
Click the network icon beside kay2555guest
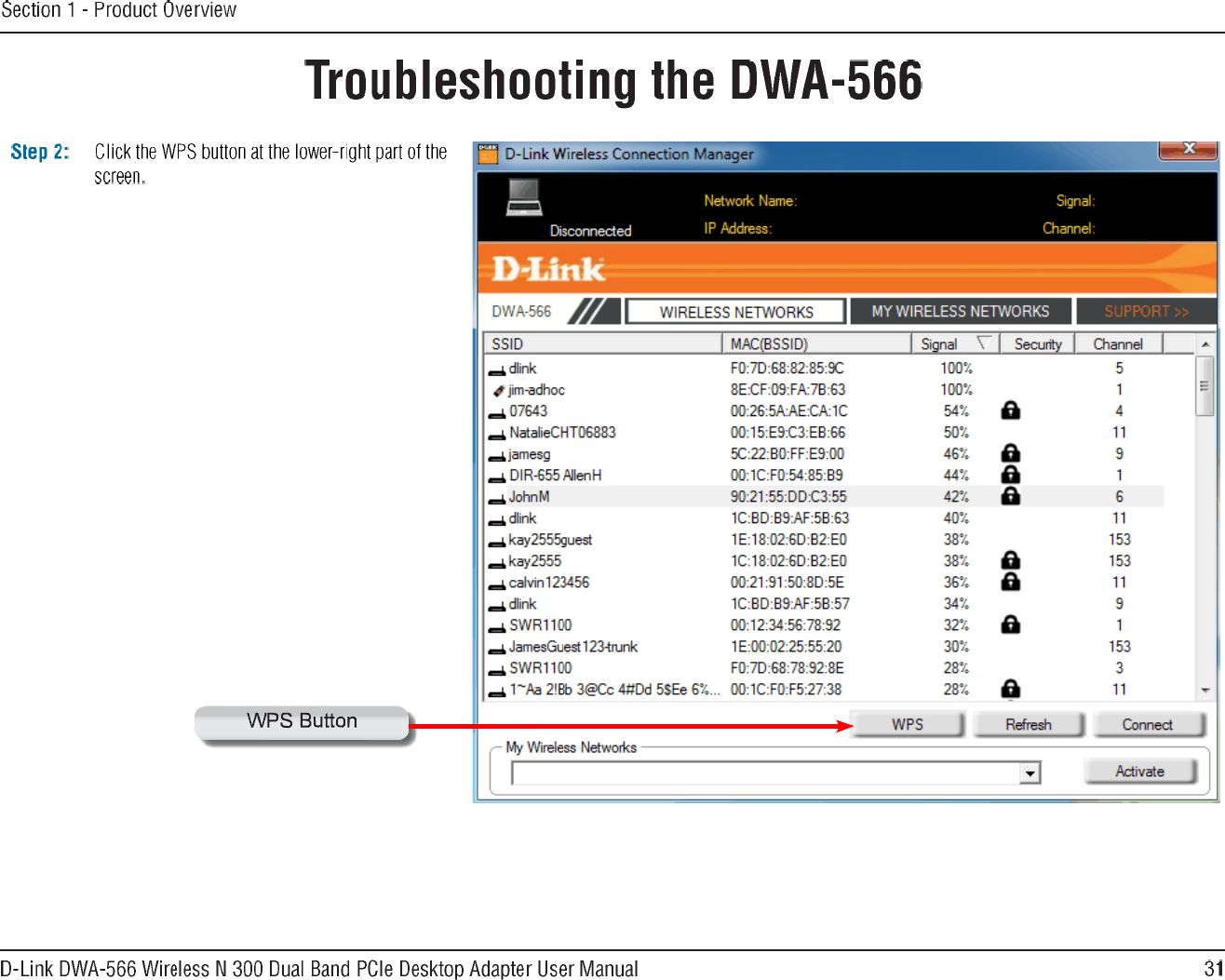coord(498,541)
